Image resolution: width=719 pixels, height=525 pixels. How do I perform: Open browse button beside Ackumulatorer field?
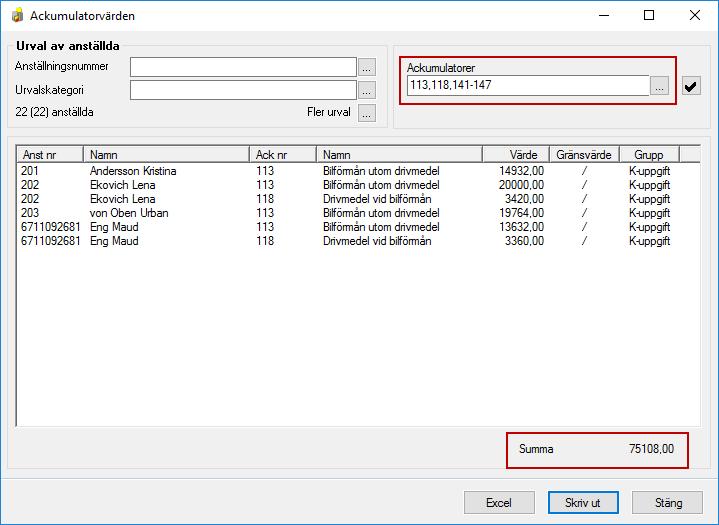[659, 85]
